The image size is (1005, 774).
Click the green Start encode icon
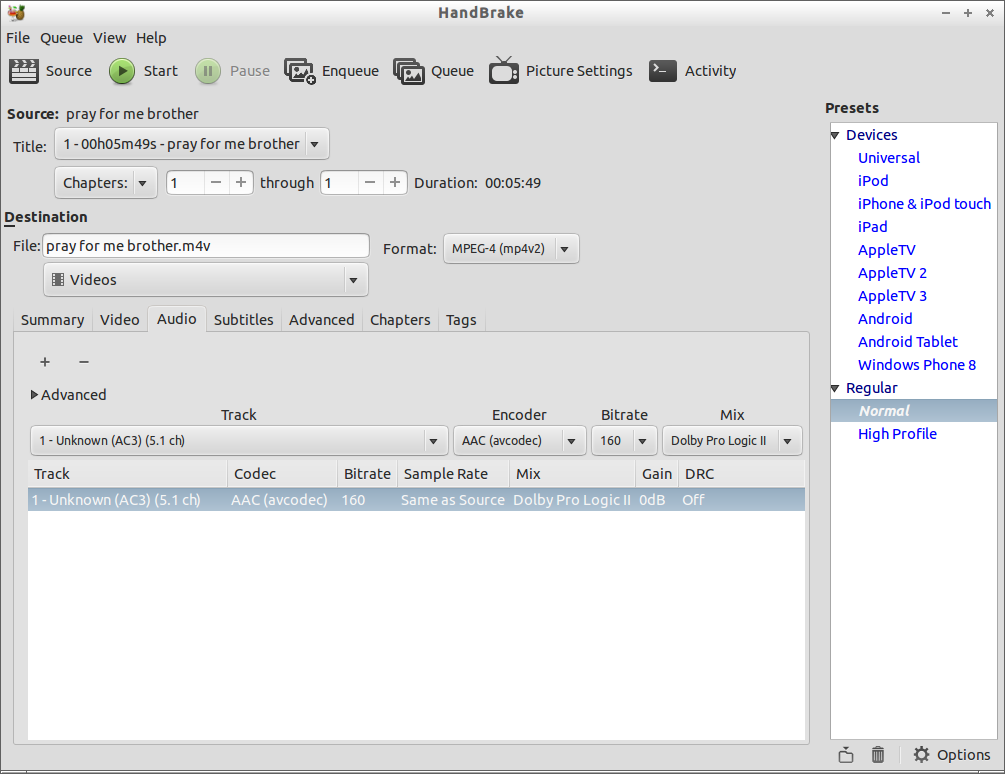pyautogui.click(x=122, y=71)
